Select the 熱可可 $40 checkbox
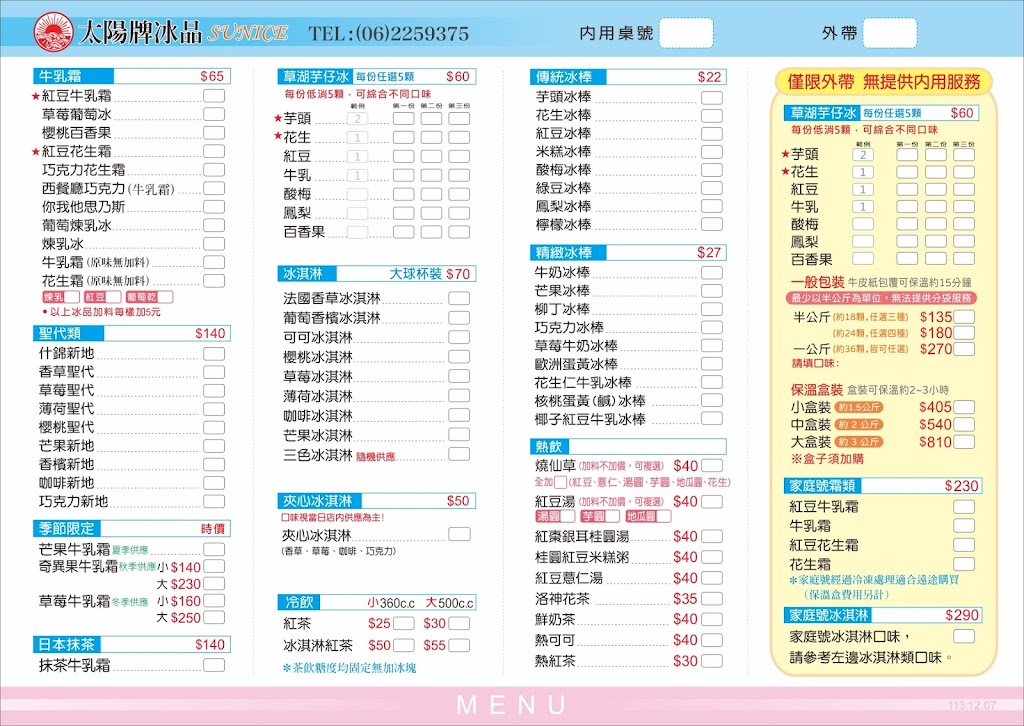The height and width of the screenshot is (726, 1024). pos(711,640)
